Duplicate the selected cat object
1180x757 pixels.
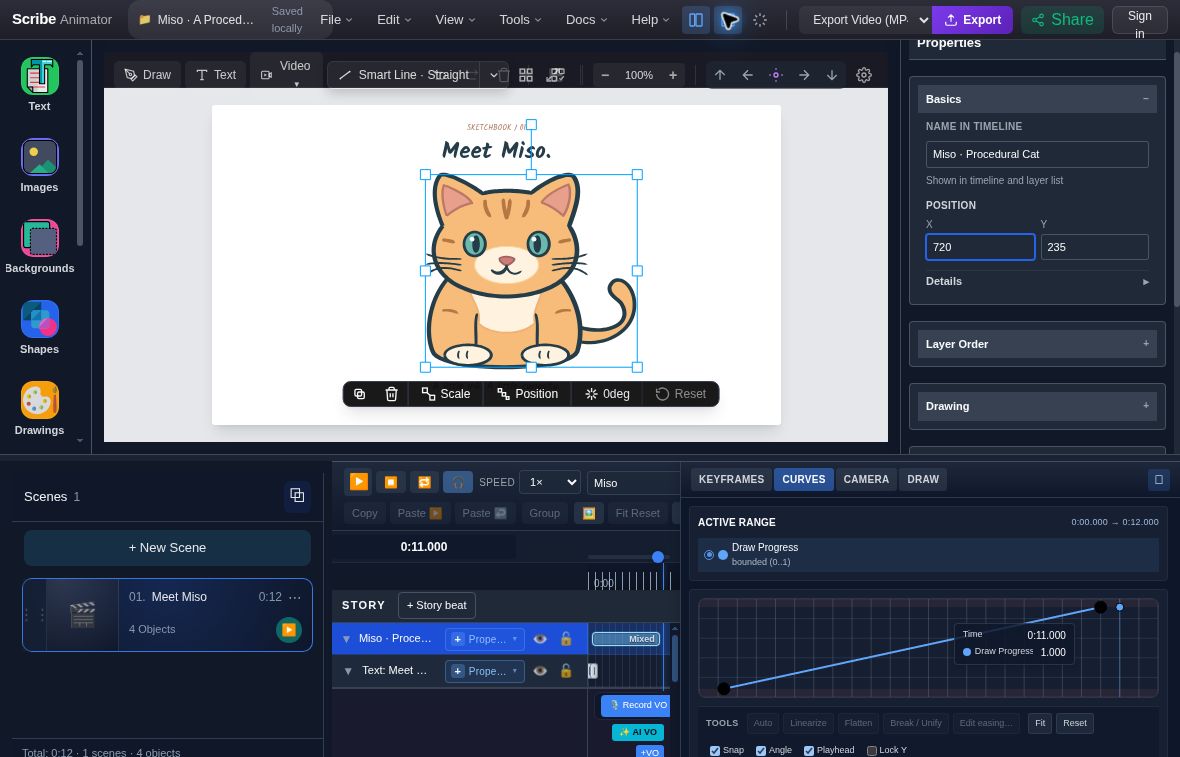coord(360,394)
